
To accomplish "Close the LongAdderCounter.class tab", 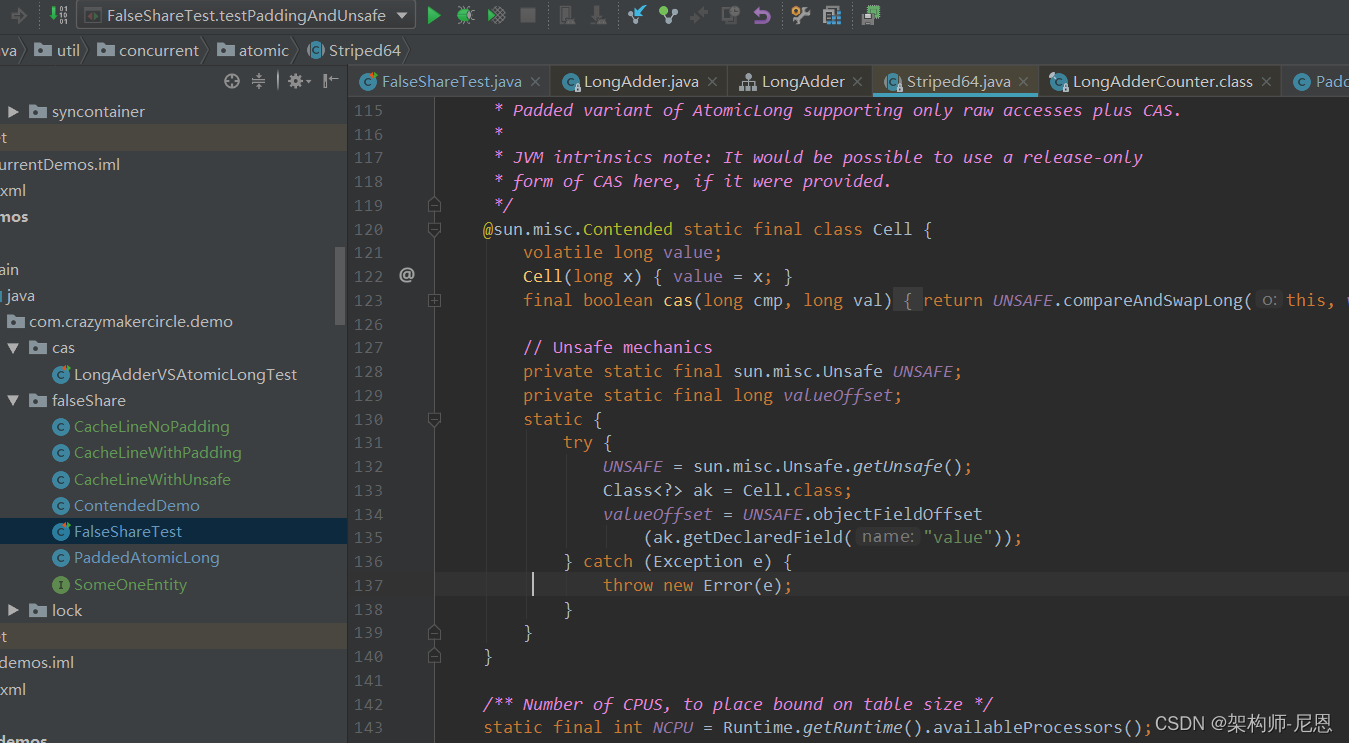I will [1267, 82].
